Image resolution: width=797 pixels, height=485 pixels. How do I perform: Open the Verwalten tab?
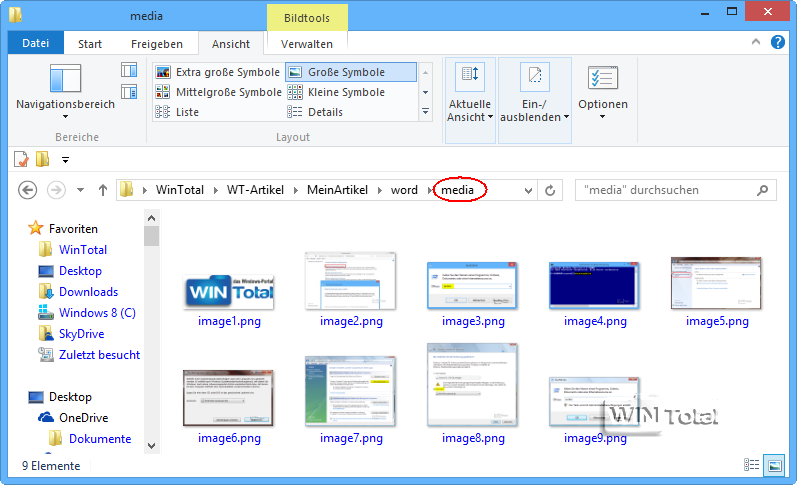click(307, 44)
